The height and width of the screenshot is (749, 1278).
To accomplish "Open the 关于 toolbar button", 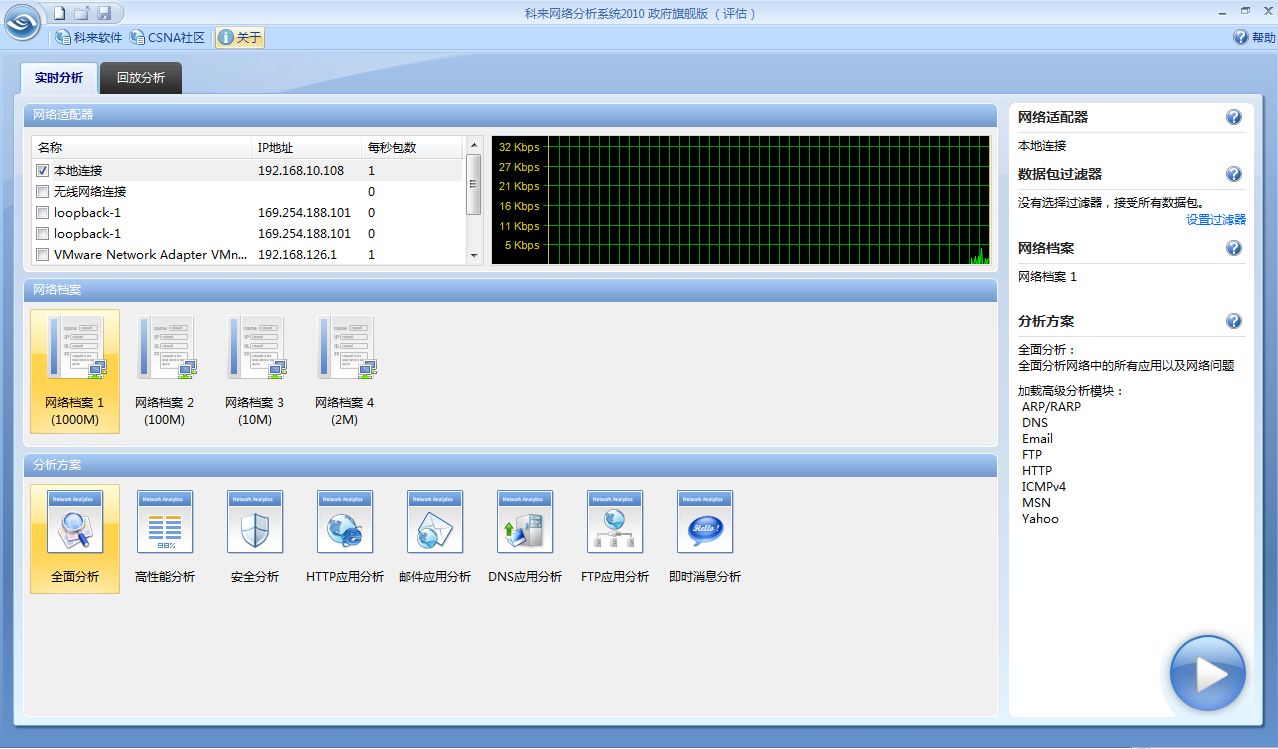I will (240, 38).
